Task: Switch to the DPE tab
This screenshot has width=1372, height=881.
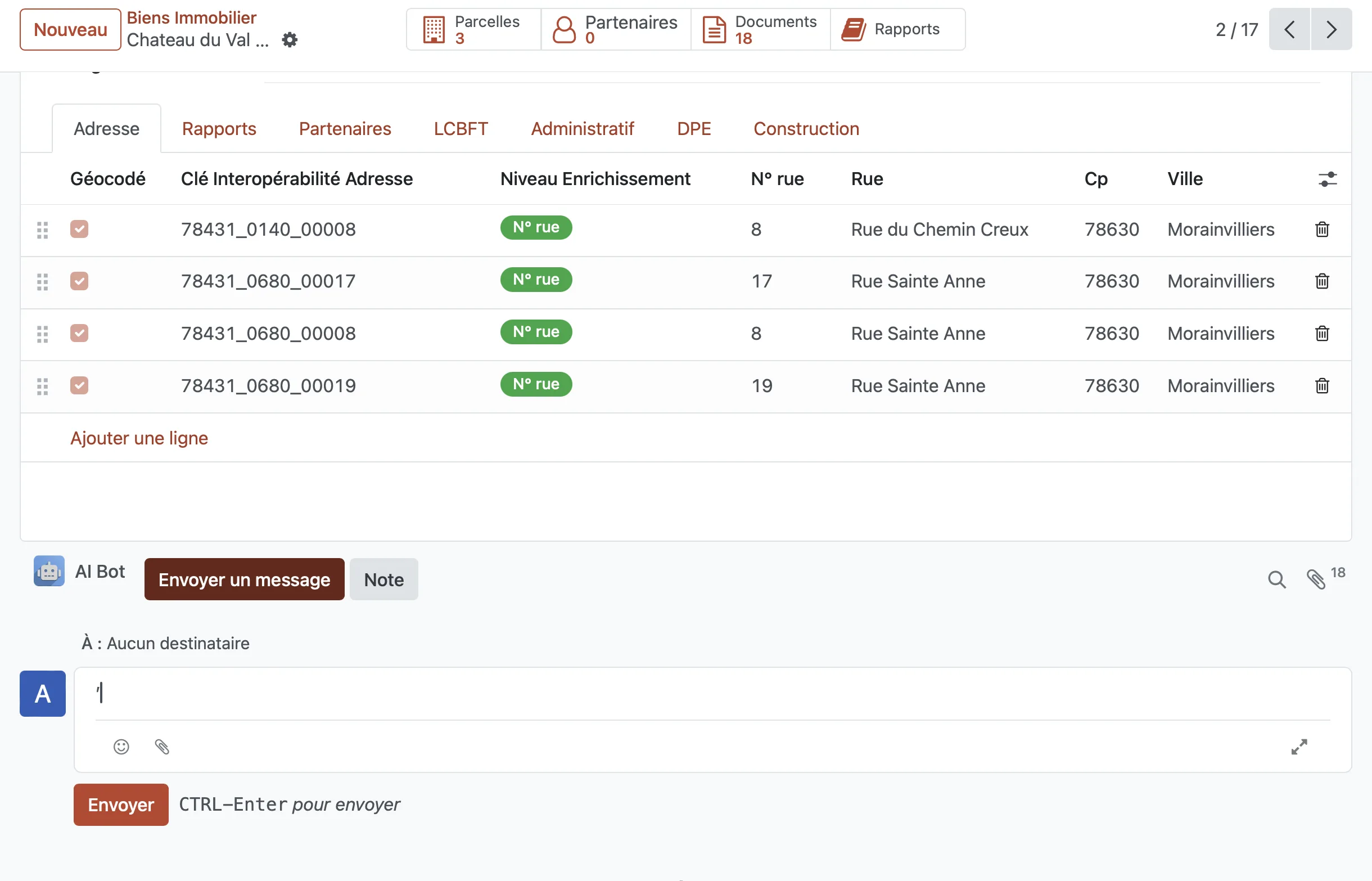Action: pyautogui.click(x=694, y=129)
